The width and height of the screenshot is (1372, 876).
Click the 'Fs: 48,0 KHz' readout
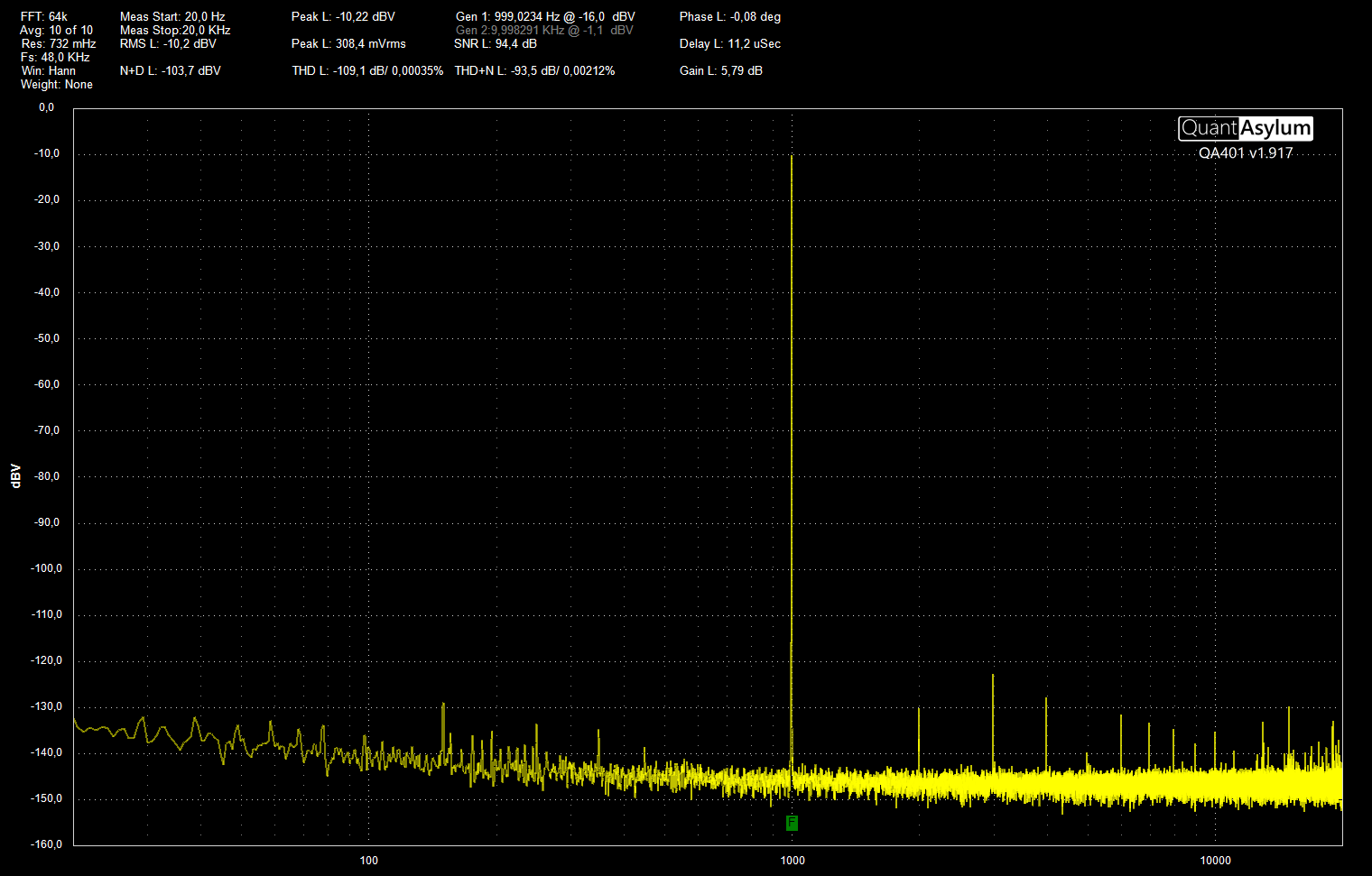(55, 57)
